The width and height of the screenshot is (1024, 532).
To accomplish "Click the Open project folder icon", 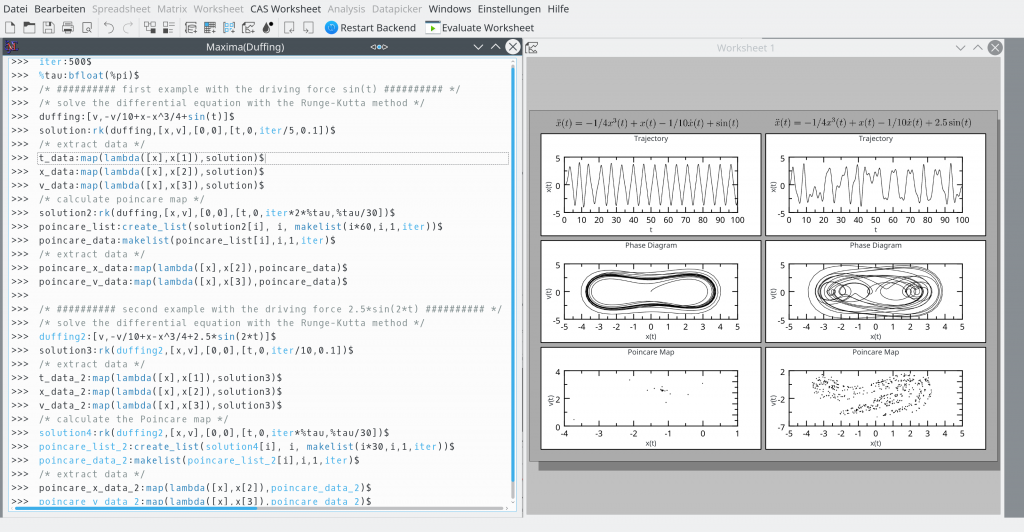I will pyautogui.click(x=30, y=27).
